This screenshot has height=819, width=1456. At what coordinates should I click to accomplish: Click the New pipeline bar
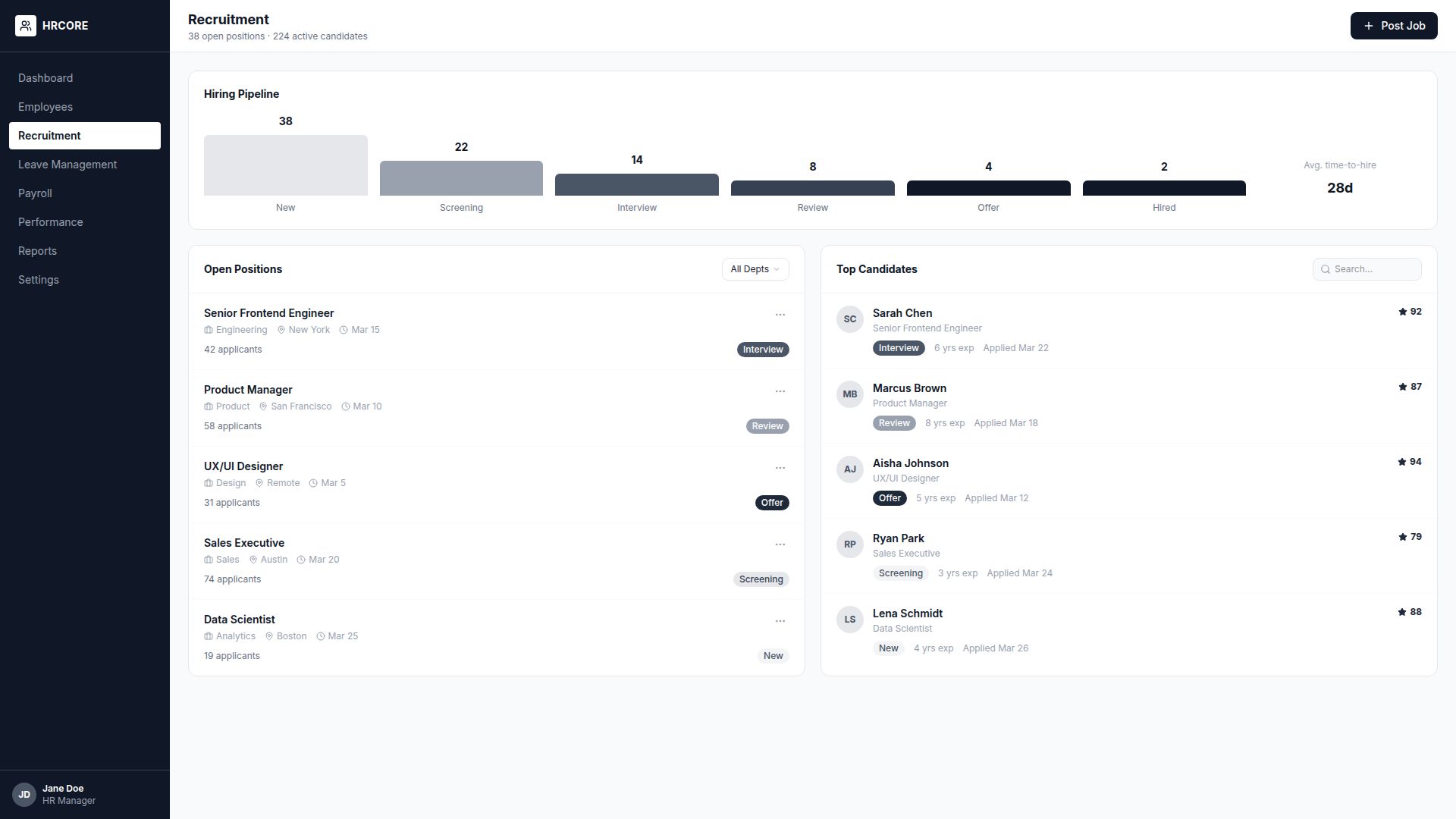[x=286, y=165]
